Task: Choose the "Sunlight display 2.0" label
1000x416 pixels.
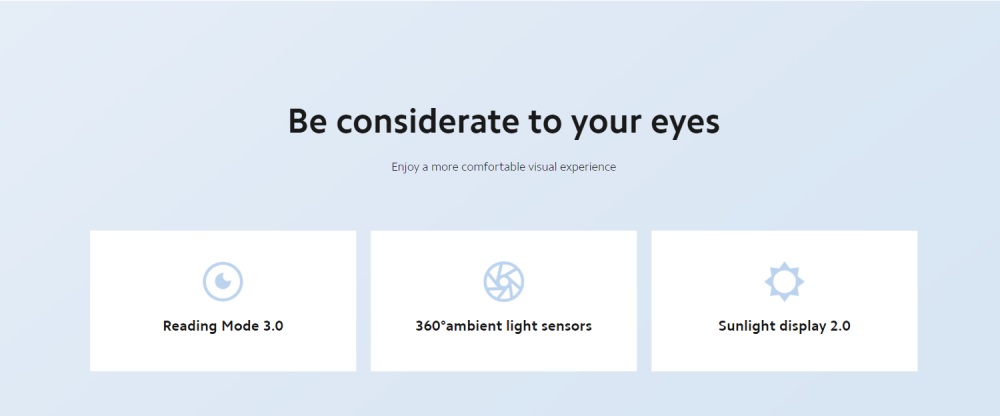Action: [784, 326]
